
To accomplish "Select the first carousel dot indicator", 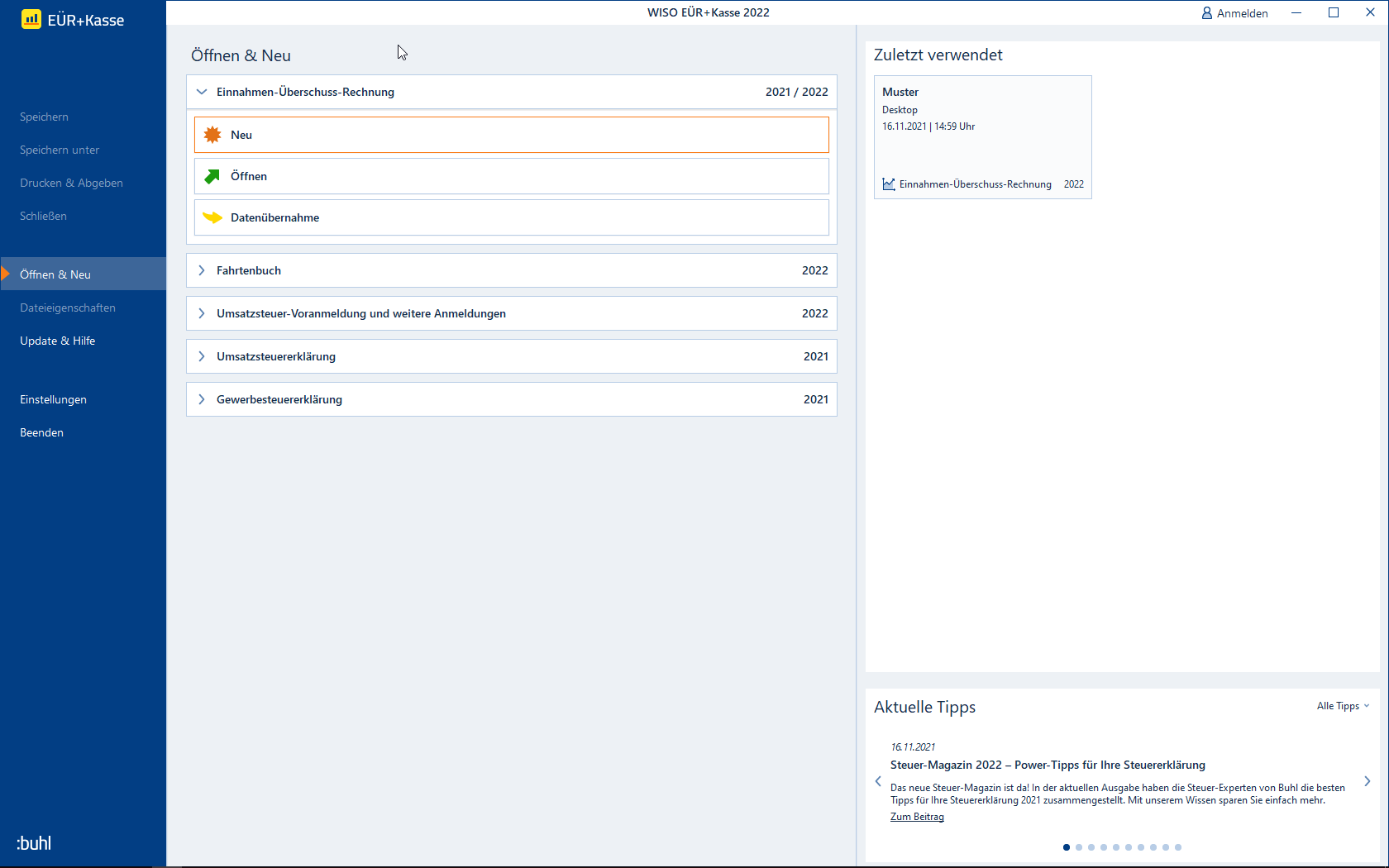I will [x=1067, y=847].
